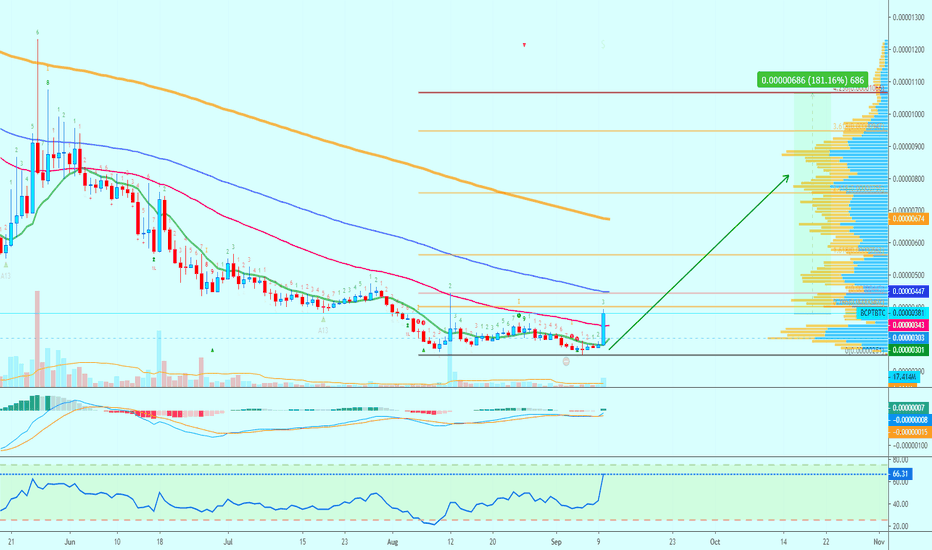This screenshot has width=932, height=550.
Task: Select the BCPTBTC symbol tag
Action: pos(873,313)
